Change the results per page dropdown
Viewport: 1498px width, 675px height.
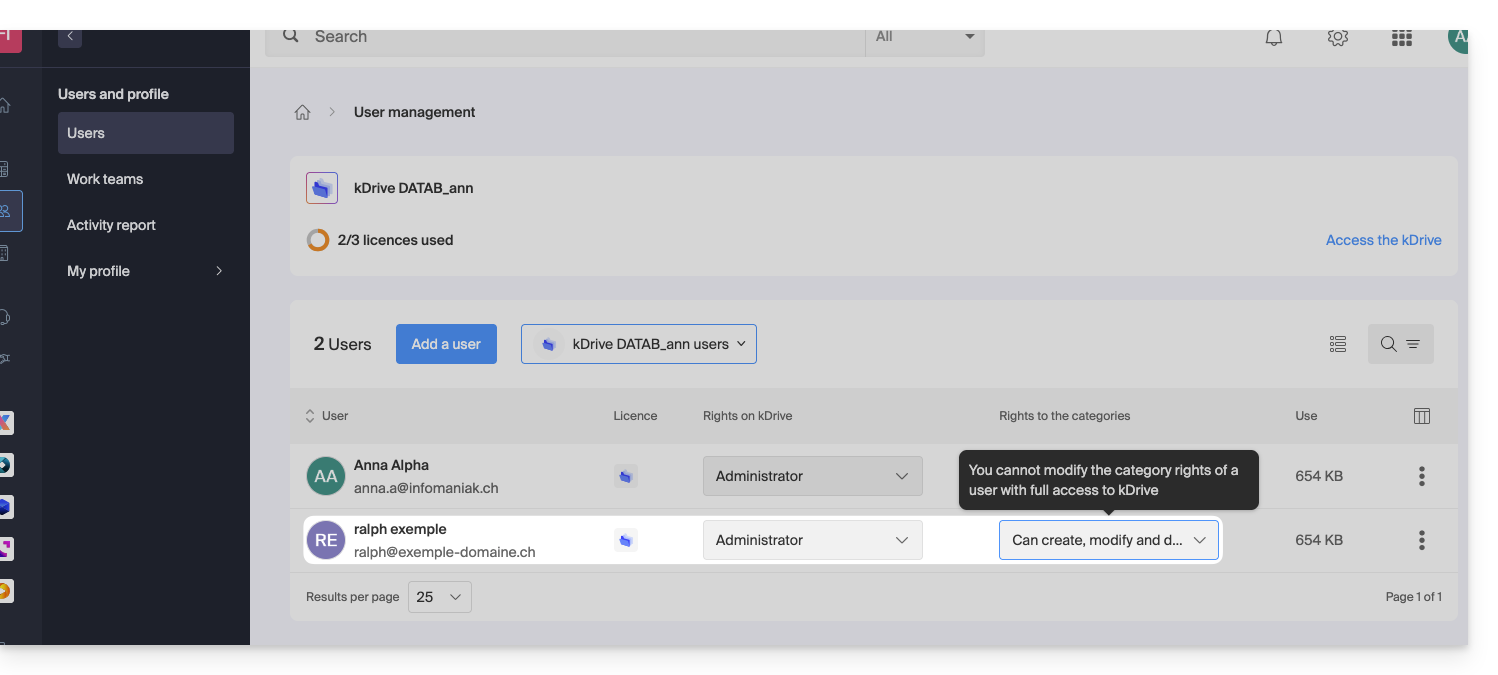[439, 597]
